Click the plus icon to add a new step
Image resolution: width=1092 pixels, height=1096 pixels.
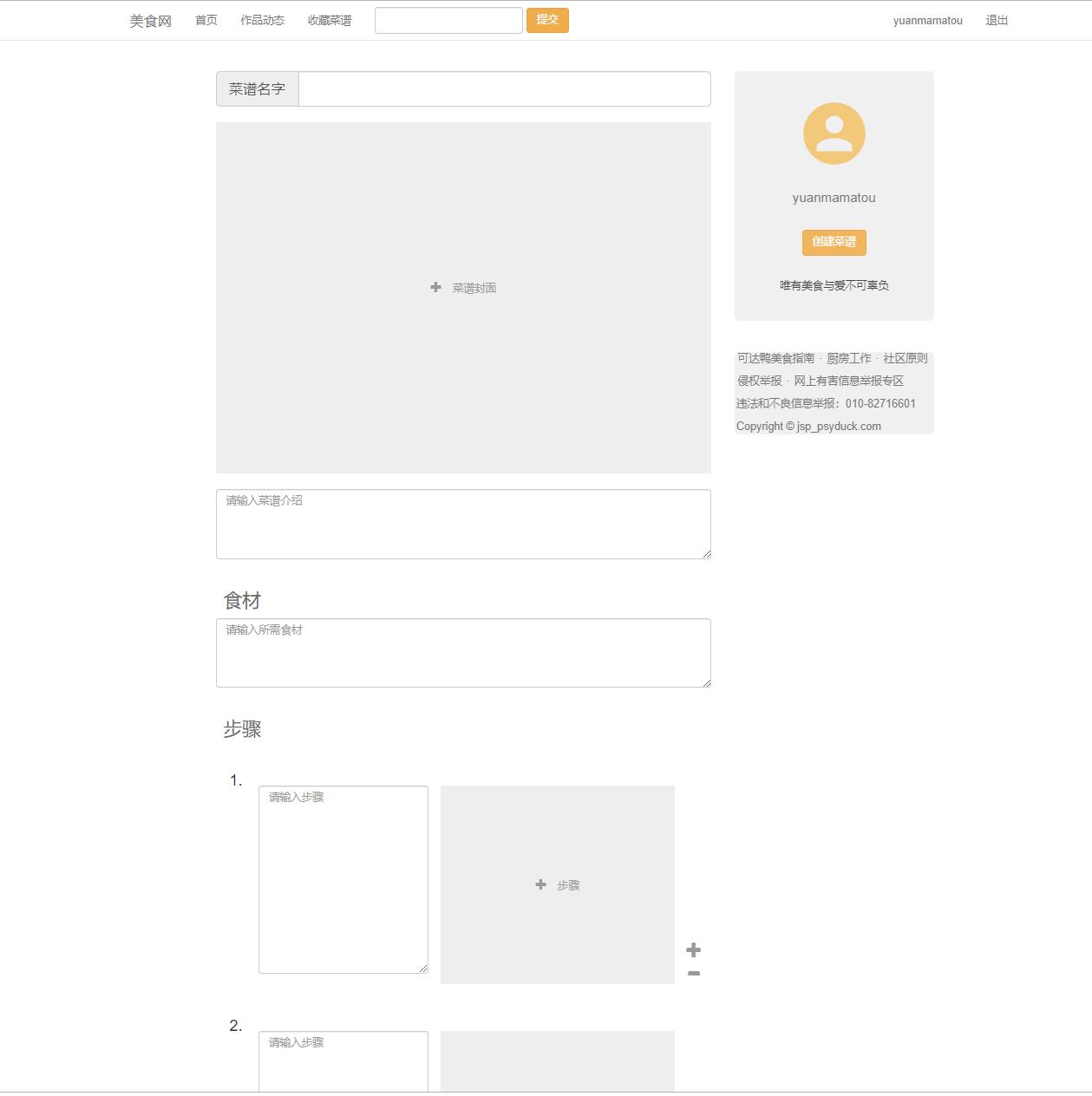693,949
